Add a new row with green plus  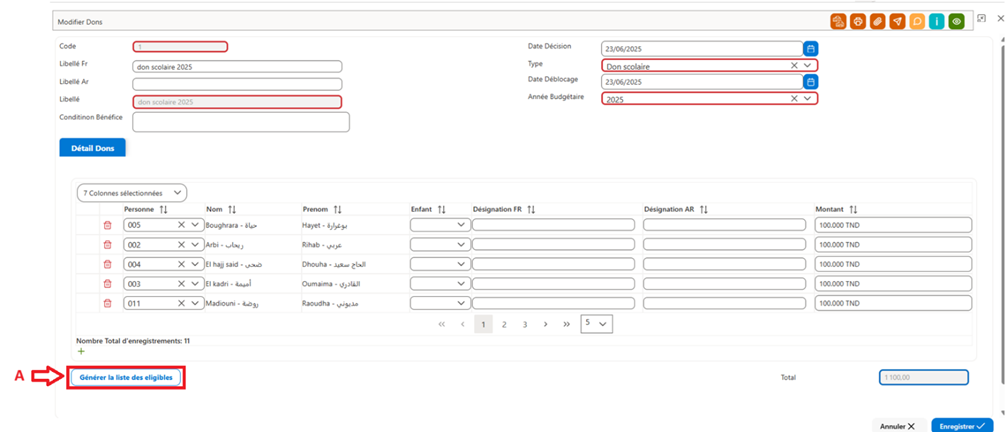[81, 351]
